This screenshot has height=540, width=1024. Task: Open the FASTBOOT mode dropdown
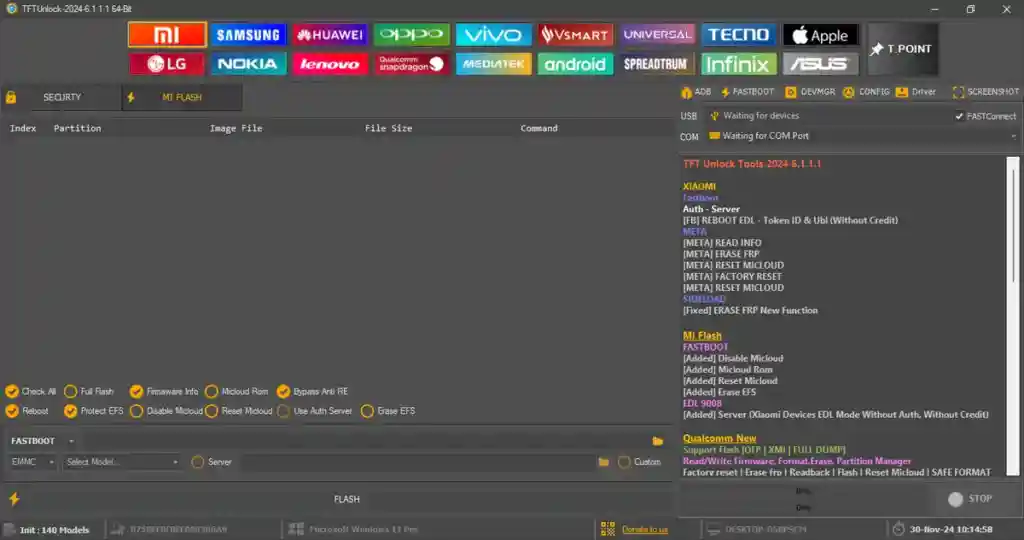pyautogui.click(x=42, y=441)
